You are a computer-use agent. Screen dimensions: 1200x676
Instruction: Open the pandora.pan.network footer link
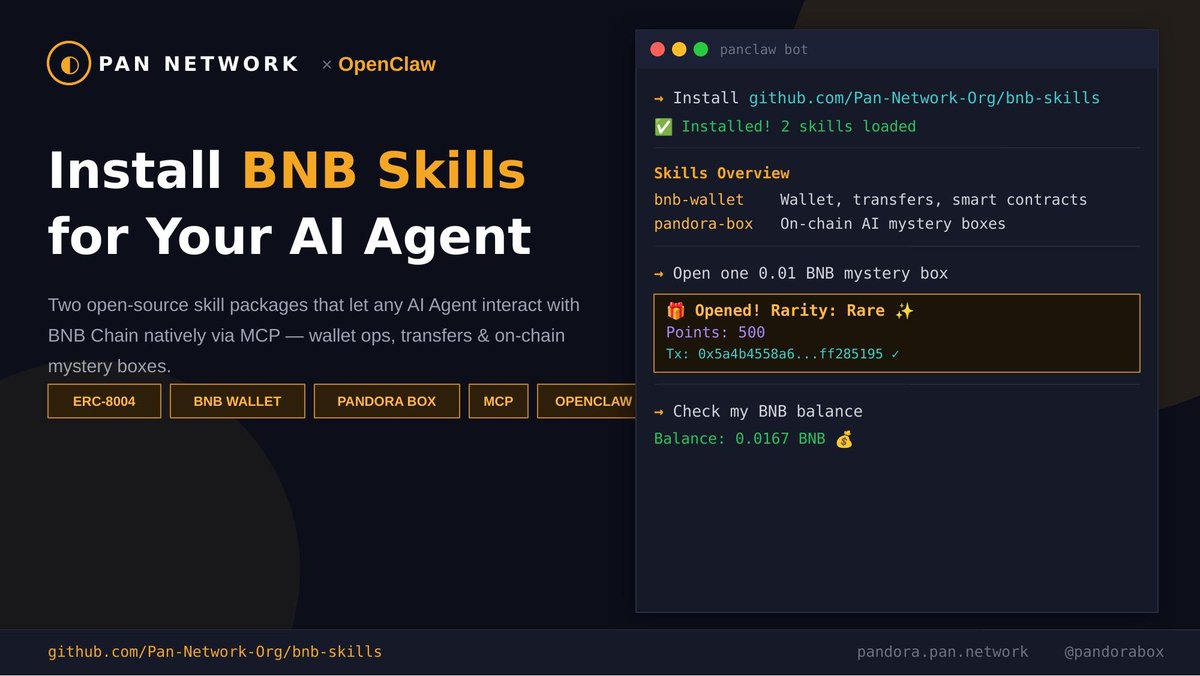pyautogui.click(x=942, y=652)
